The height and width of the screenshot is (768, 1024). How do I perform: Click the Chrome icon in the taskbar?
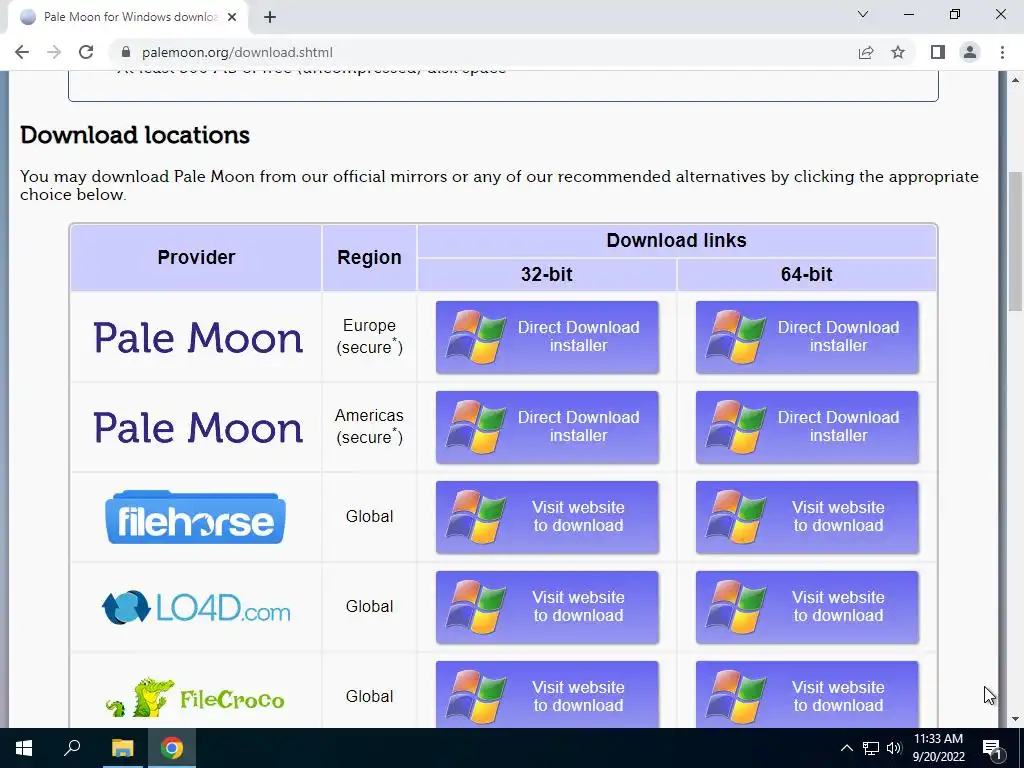[x=172, y=748]
